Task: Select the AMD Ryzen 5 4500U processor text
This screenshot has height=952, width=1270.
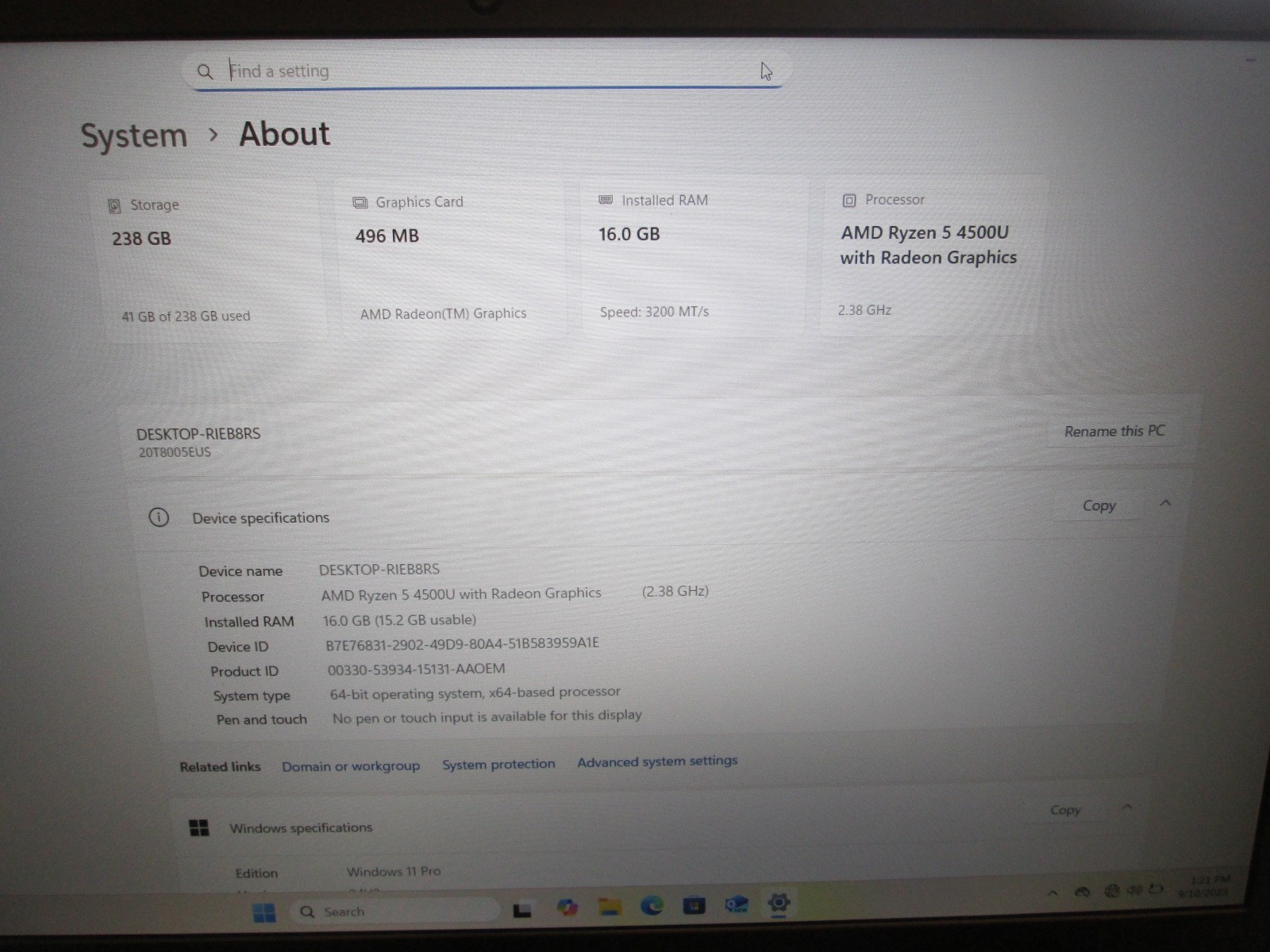Action: point(928,245)
